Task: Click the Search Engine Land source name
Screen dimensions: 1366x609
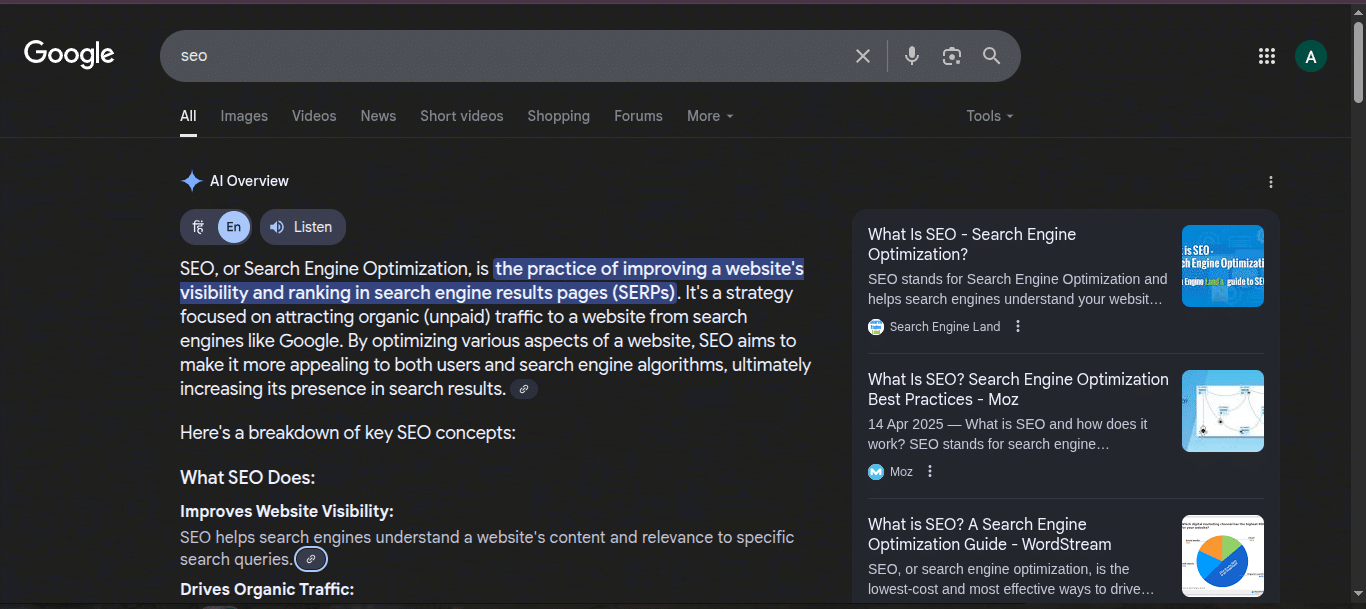Action: coord(945,326)
